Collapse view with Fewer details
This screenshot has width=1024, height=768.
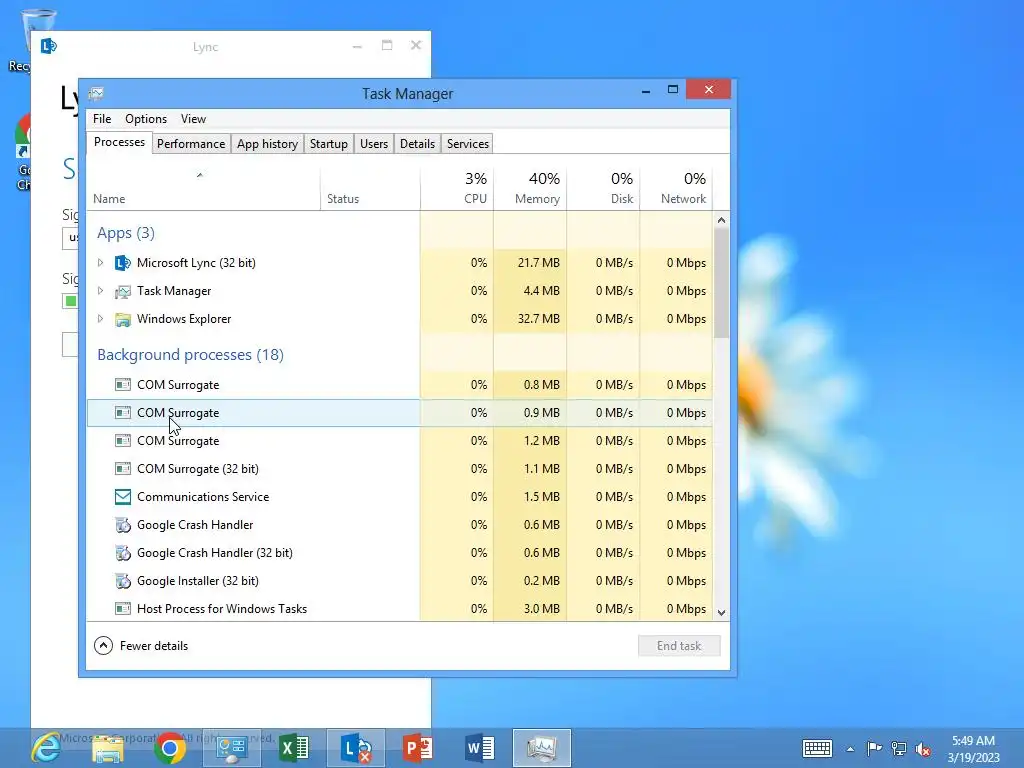point(141,646)
